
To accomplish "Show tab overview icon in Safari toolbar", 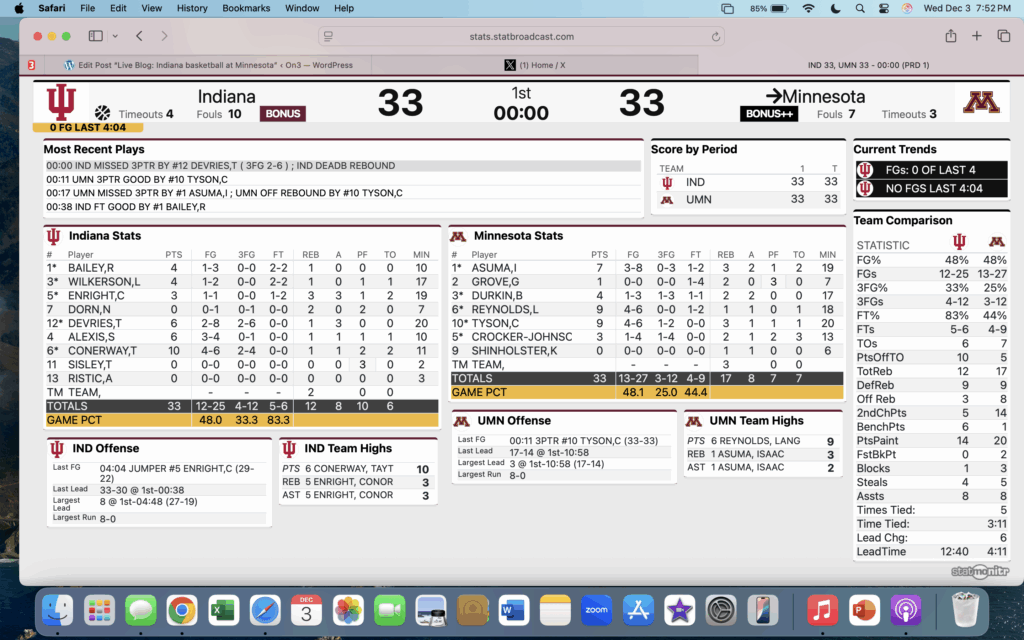I will pyautogui.click(x=1003, y=36).
